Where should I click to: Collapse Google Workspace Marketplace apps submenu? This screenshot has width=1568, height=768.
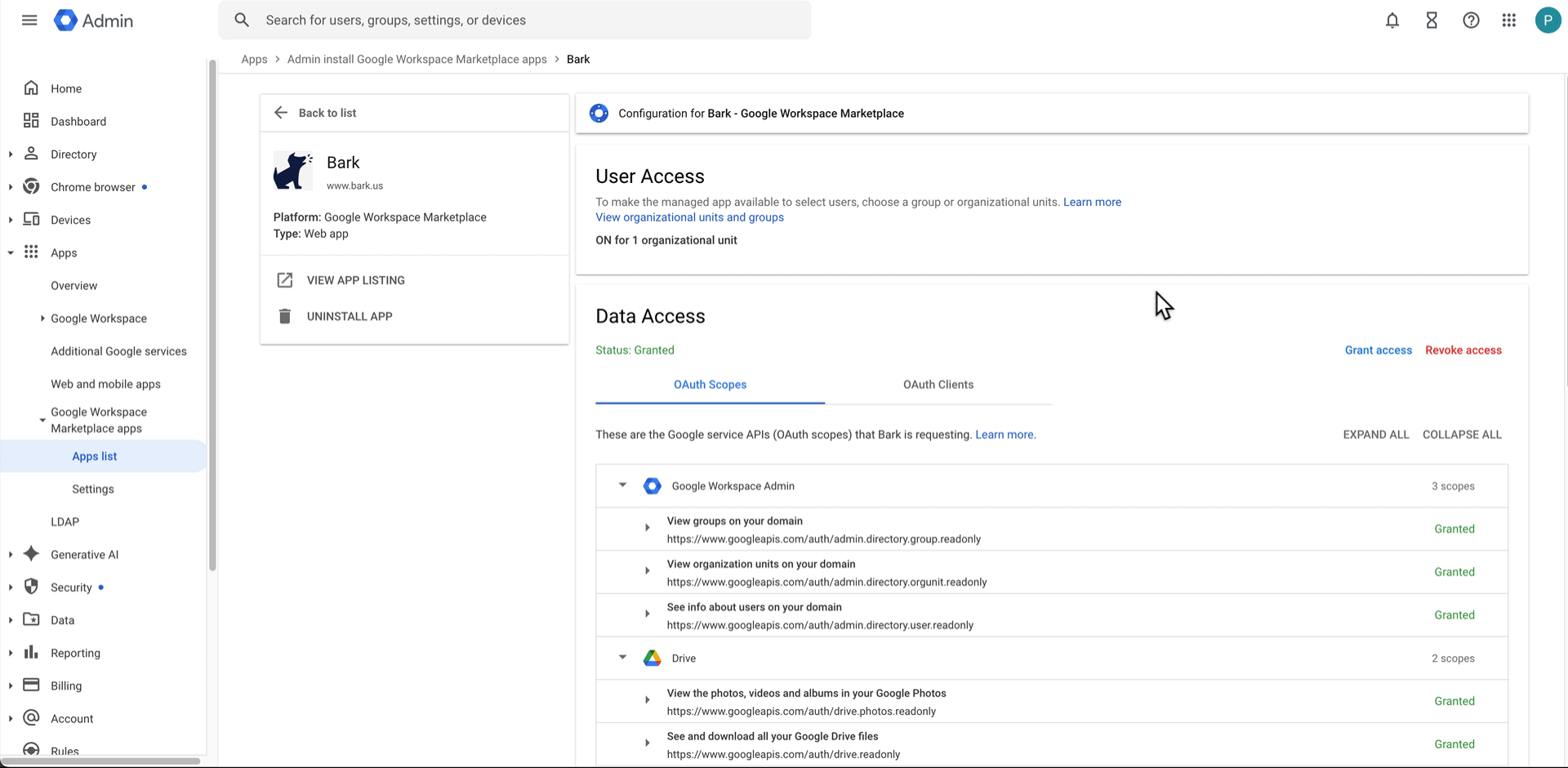(42, 420)
